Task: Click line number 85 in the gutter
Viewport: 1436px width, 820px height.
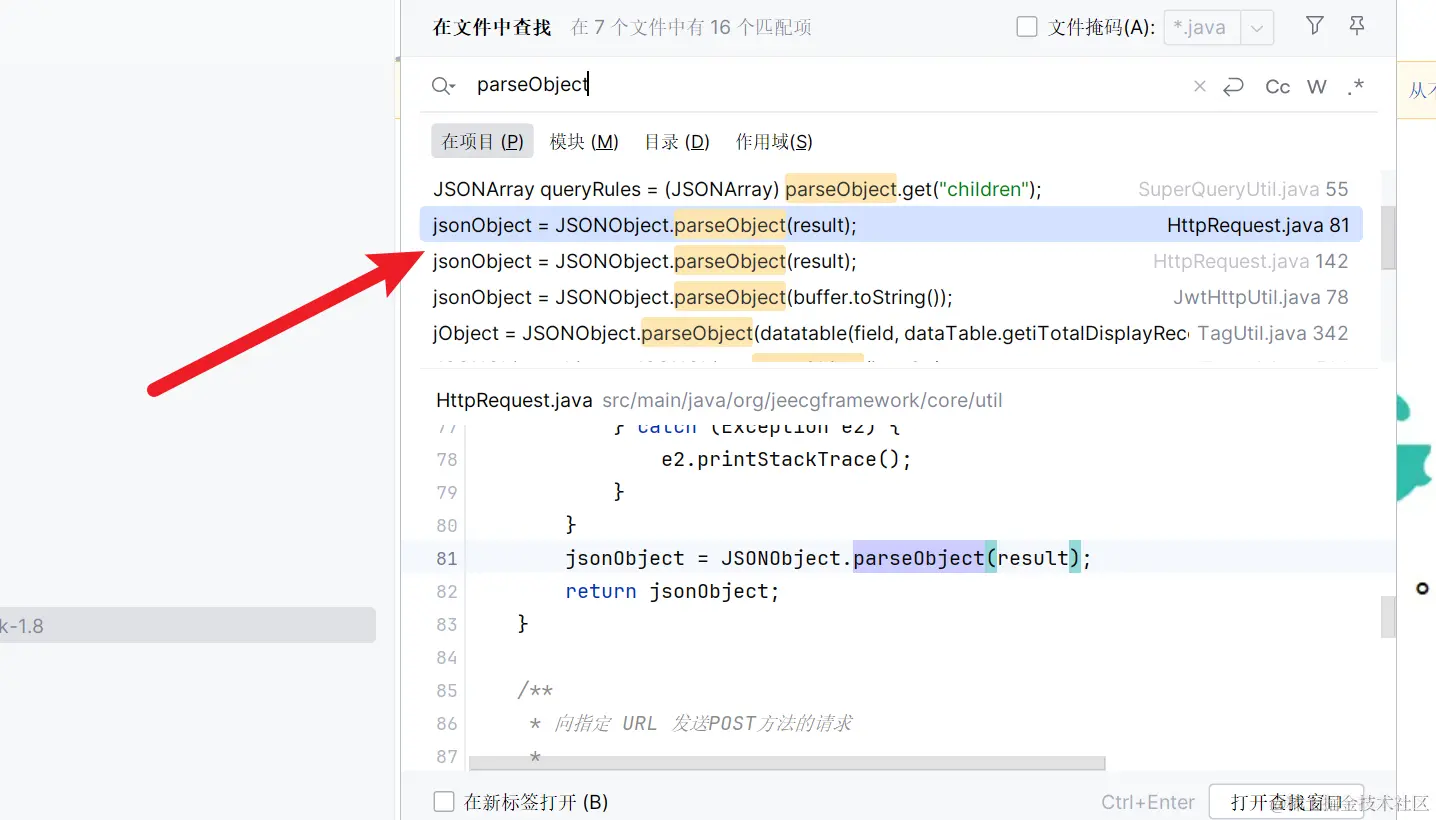Action: (x=447, y=690)
